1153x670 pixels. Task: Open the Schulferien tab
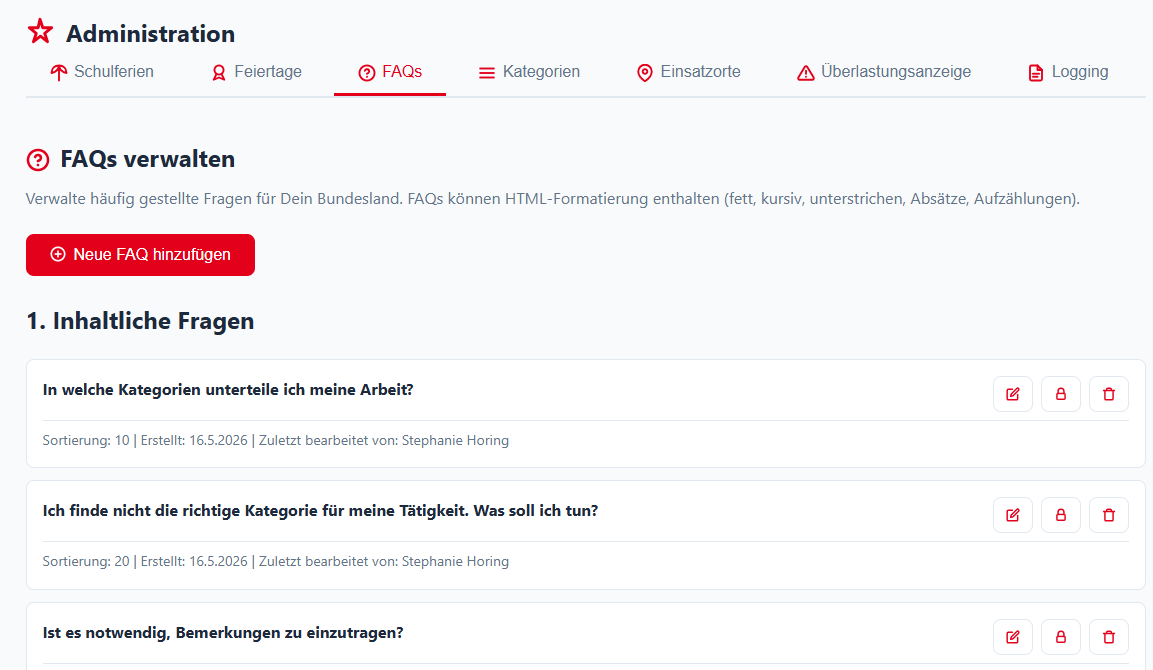pos(101,72)
